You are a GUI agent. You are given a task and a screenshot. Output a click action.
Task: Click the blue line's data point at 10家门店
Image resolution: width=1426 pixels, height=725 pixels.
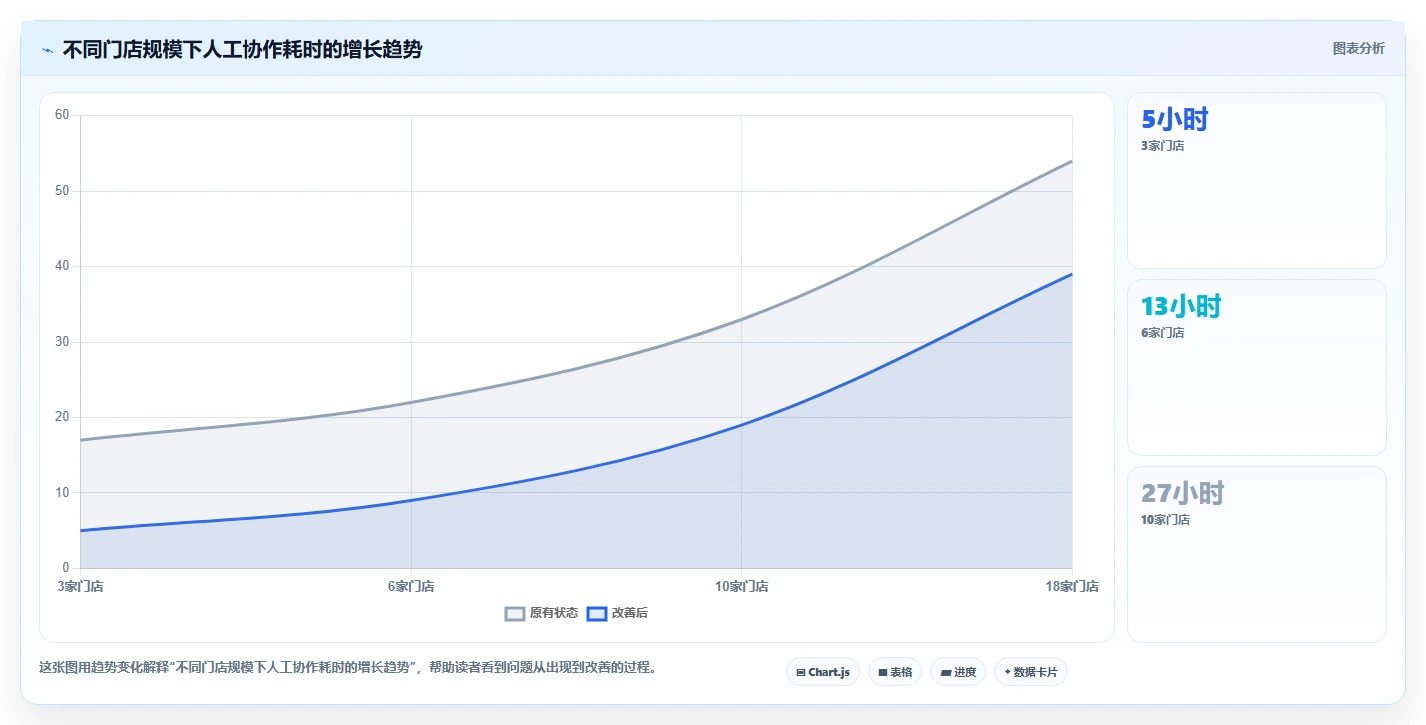coord(741,425)
